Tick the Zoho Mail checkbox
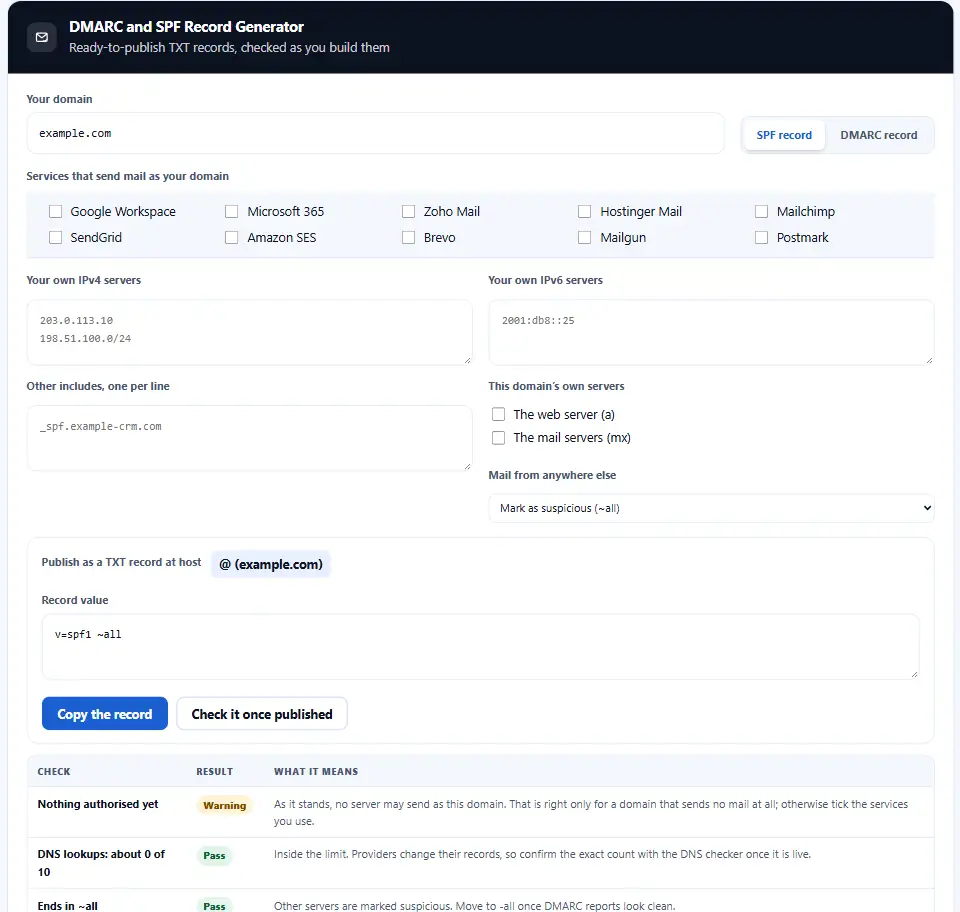 click(408, 211)
